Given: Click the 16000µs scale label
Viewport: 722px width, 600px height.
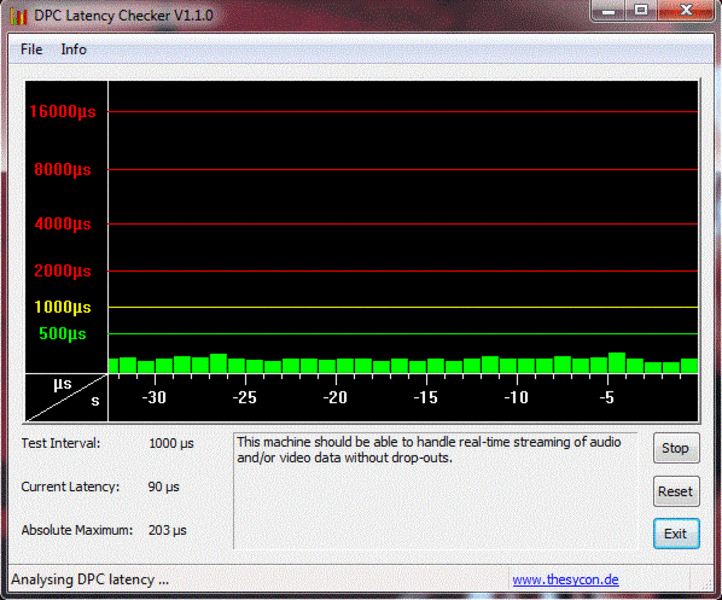Looking at the screenshot, I should tap(63, 111).
